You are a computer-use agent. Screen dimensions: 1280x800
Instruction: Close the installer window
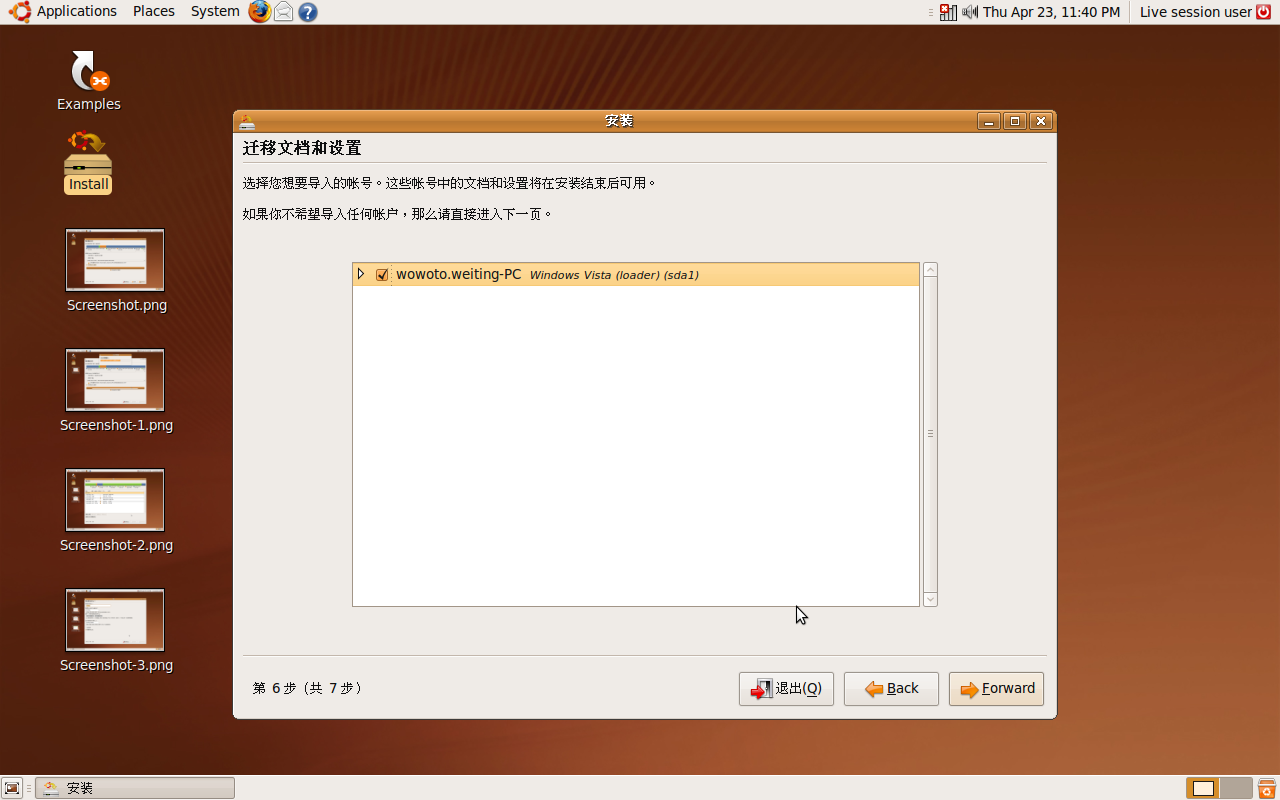coord(1041,121)
